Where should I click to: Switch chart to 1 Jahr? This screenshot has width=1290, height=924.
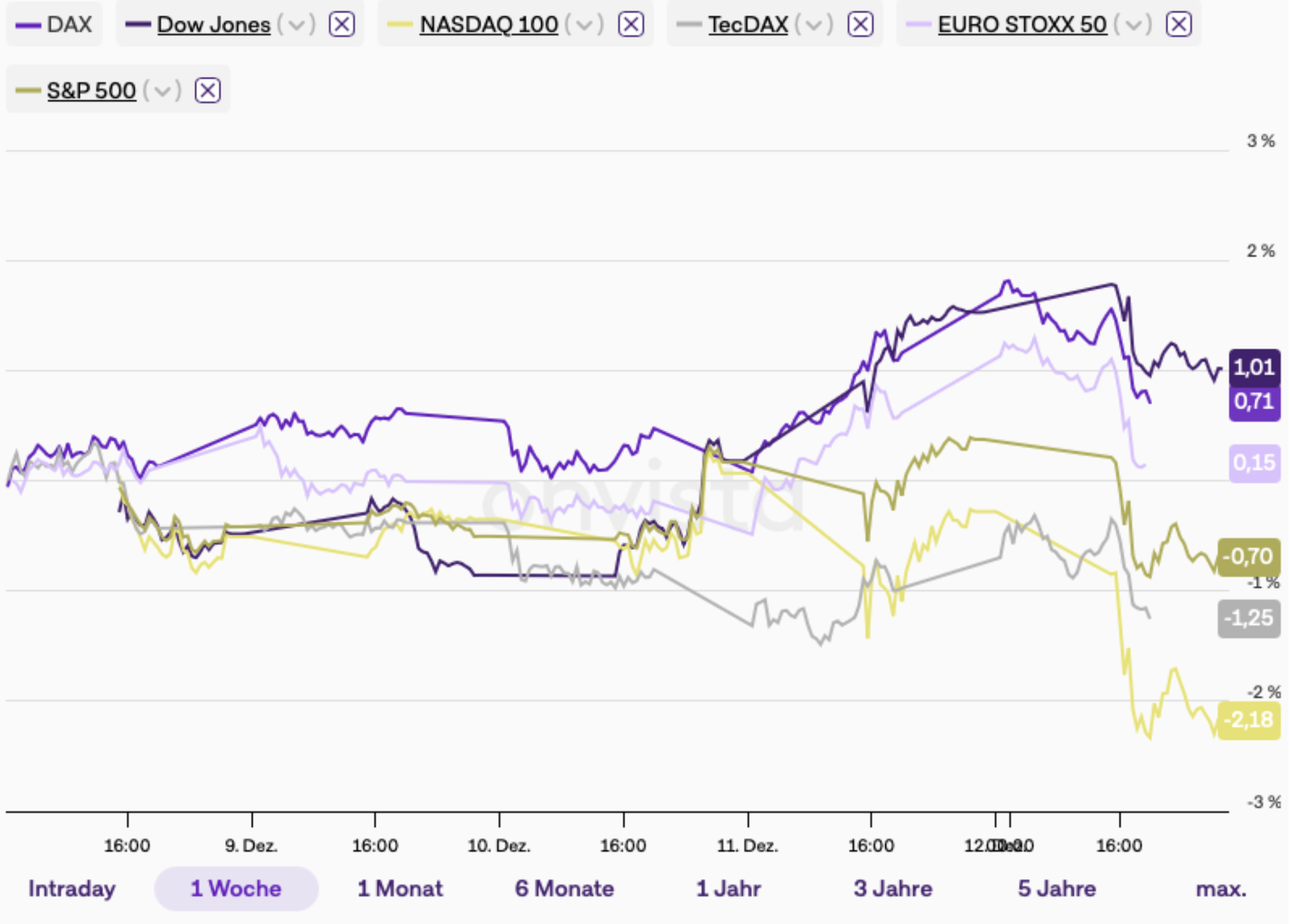point(728,889)
